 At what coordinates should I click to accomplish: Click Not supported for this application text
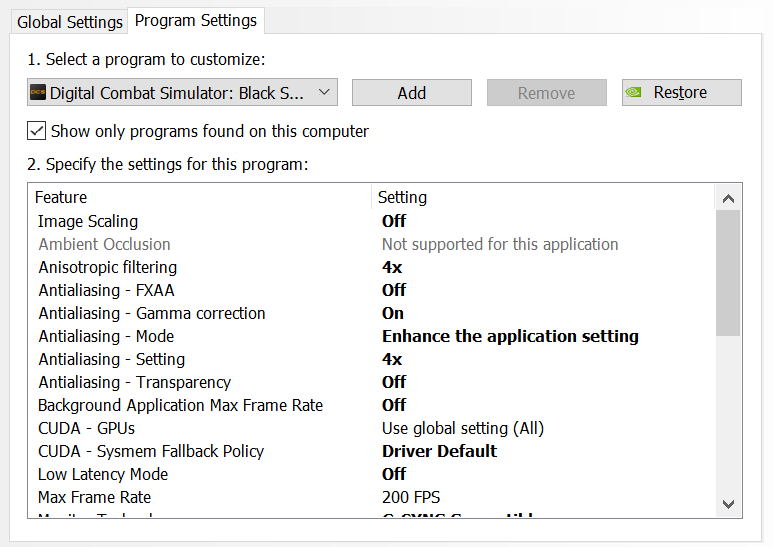point(500,244)
